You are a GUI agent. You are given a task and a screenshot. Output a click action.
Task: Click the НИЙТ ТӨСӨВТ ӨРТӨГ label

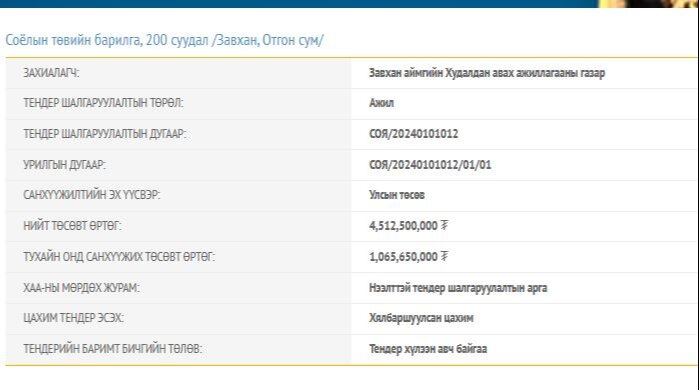(x=72, y=226)
